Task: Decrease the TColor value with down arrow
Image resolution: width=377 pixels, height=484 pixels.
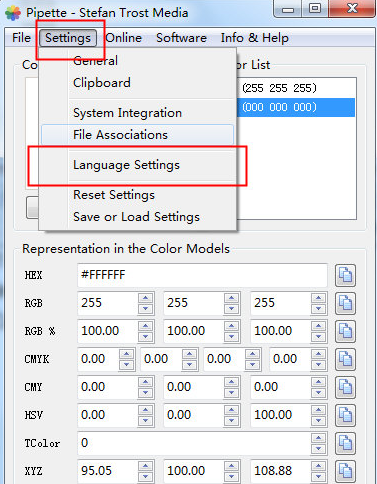Action: [x=319, y=449]
